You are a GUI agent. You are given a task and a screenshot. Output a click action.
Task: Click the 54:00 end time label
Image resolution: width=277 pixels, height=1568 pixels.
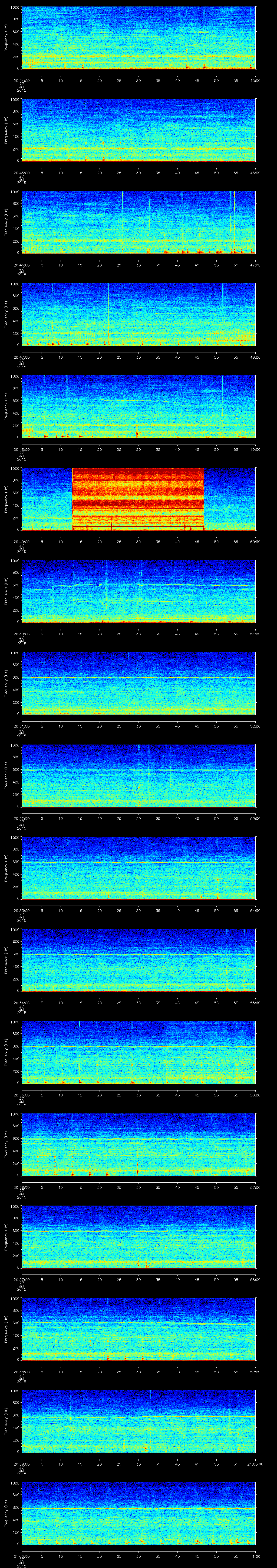point(256,910)
